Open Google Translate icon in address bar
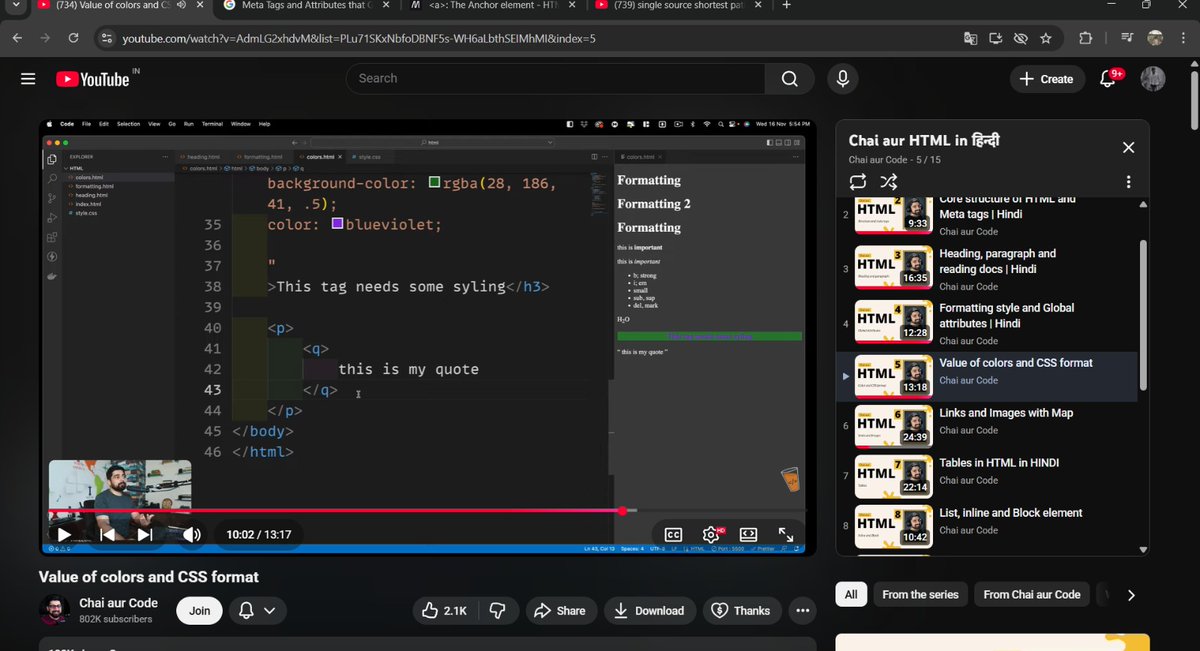 (970, 37)
